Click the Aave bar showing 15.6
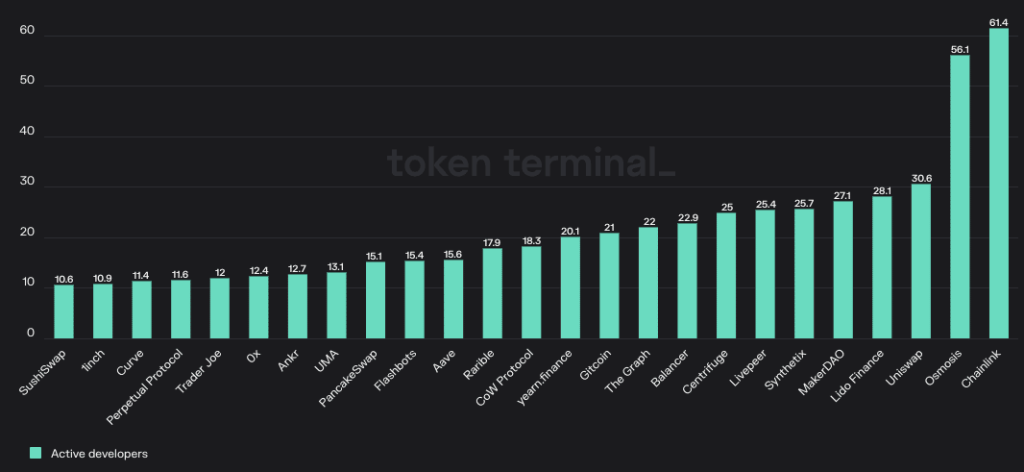The height and width of the screenshot is (472, 1024). point(453,299)
